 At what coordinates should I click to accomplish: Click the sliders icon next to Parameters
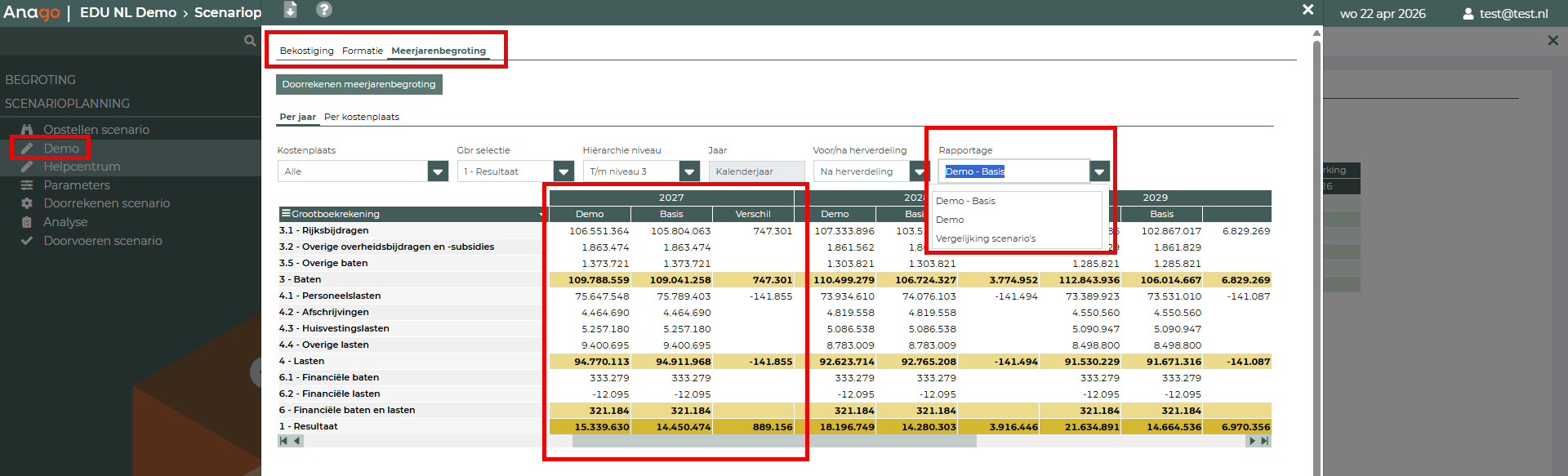coord(27,185)
